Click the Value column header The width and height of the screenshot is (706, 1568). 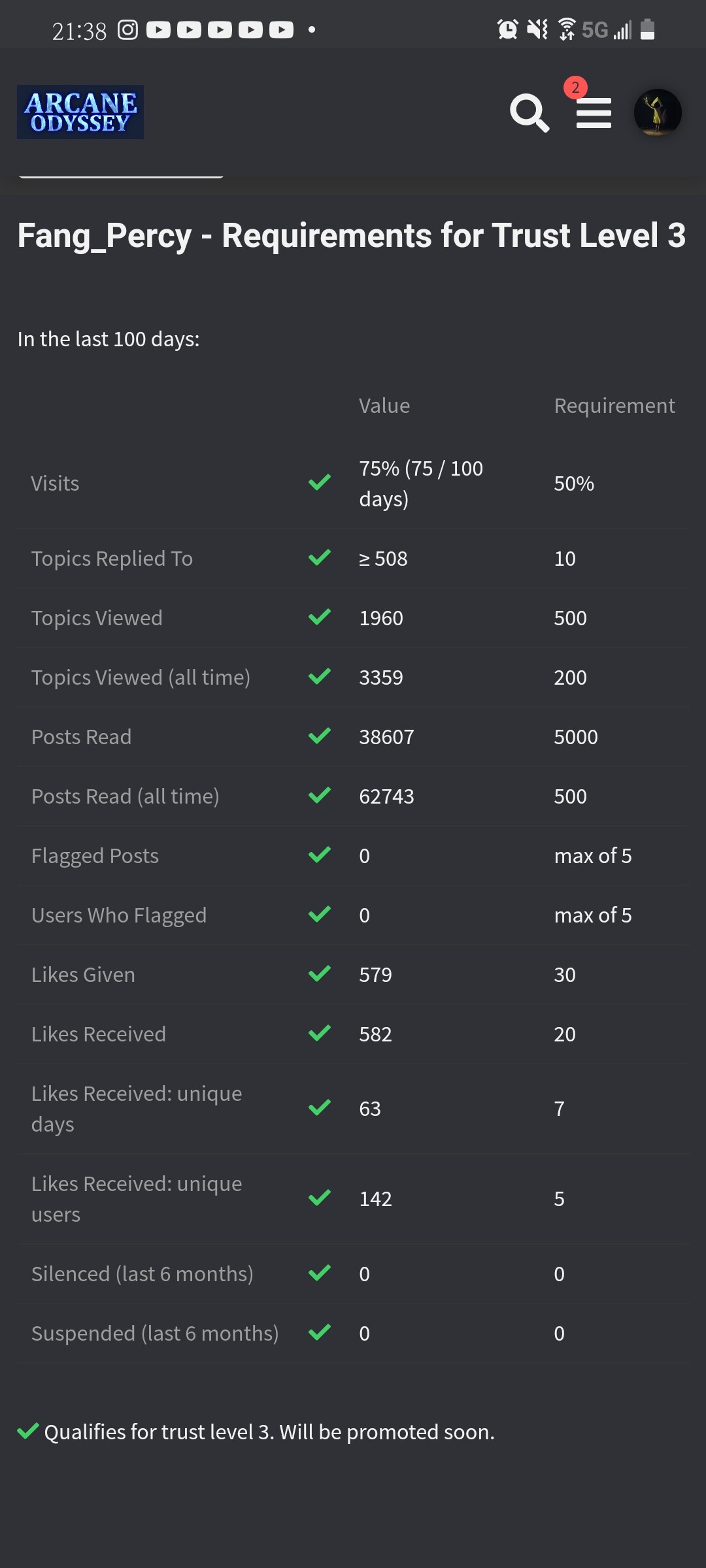(384, 406)
